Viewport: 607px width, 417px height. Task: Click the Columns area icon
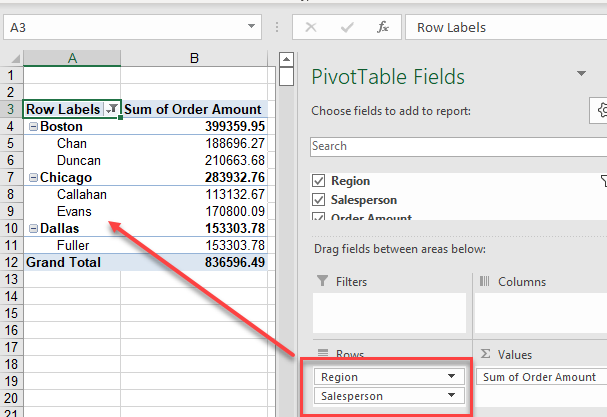point(486,283)
